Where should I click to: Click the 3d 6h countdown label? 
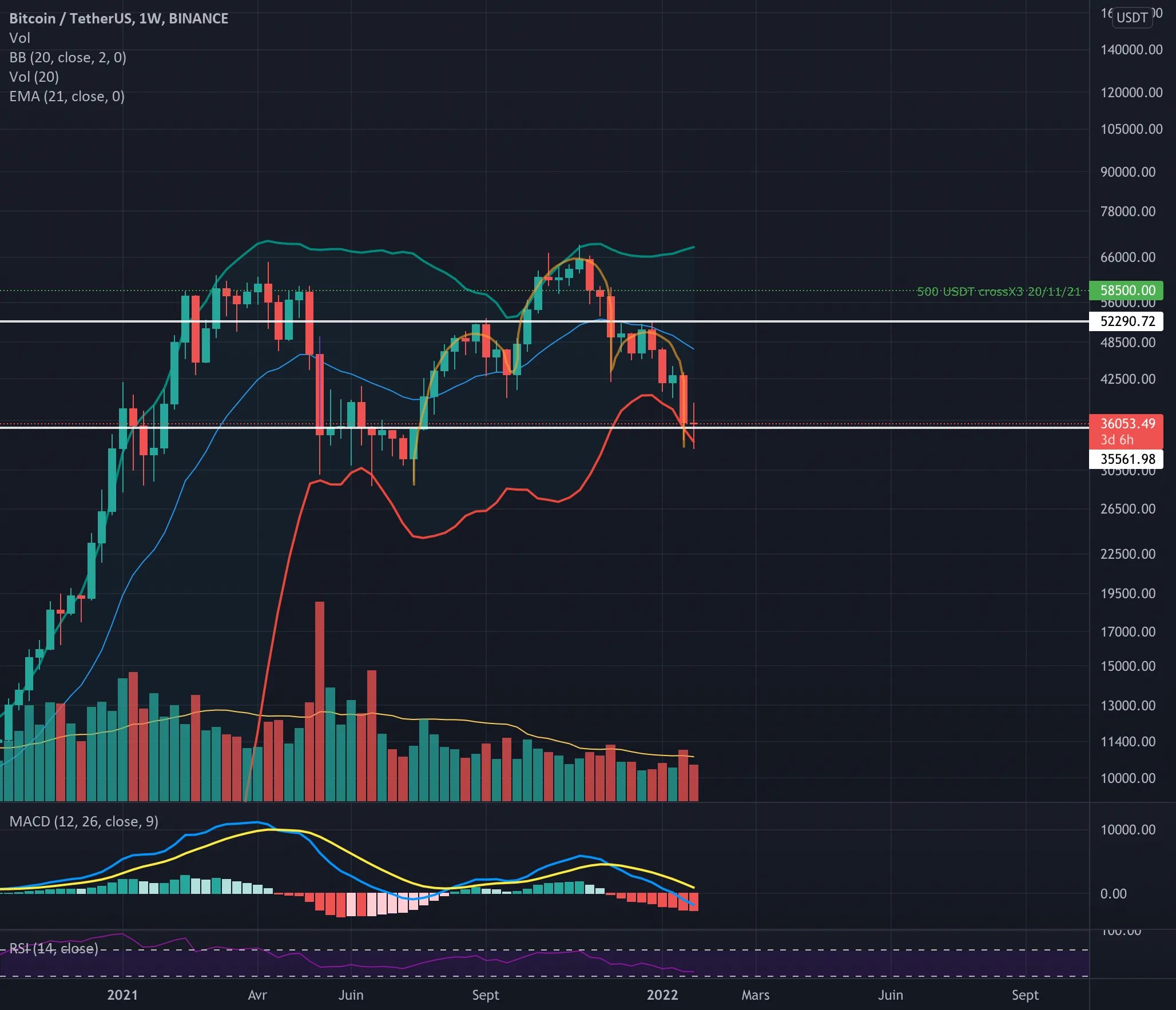click(x=1117, y=440)
